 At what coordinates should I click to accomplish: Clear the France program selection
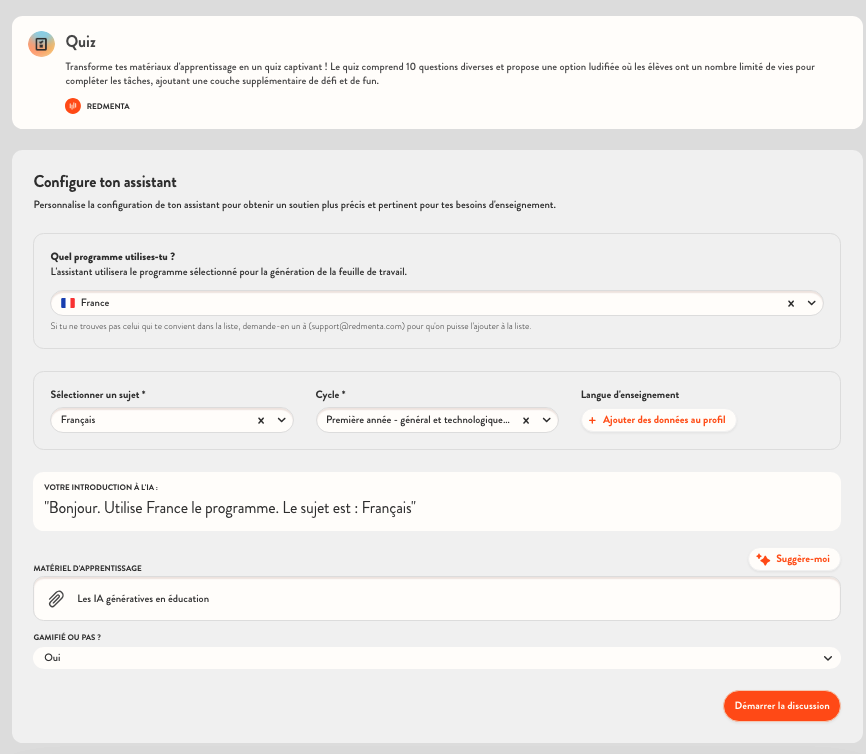791,303
